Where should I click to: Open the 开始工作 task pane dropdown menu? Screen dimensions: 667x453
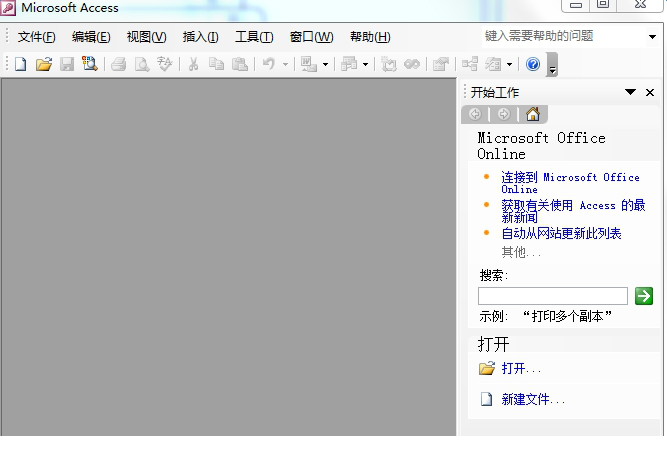(x=630, y=92)
